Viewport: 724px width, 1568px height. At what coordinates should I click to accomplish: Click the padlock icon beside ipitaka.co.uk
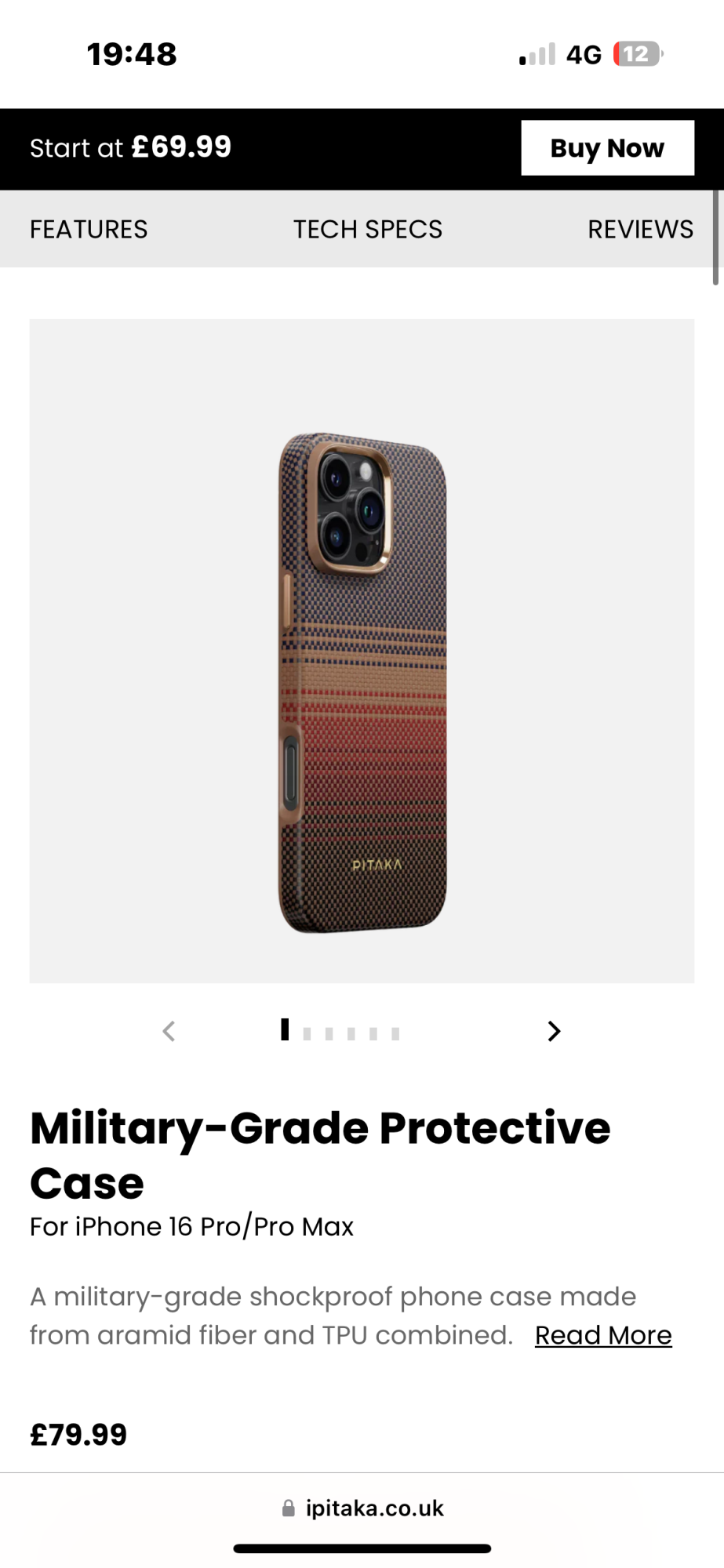pyautogui.click(x=289, y=1508)
